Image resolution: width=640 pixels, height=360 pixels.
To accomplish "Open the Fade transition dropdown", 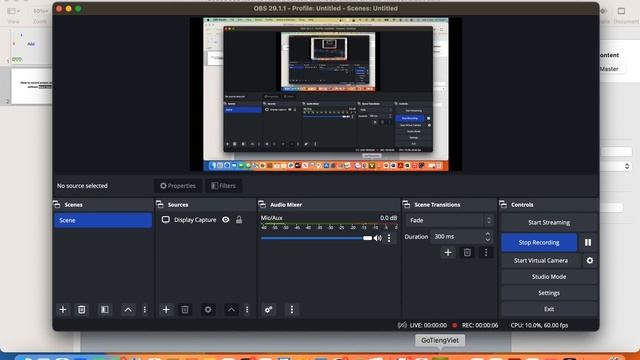I will [x=449, y=220].
